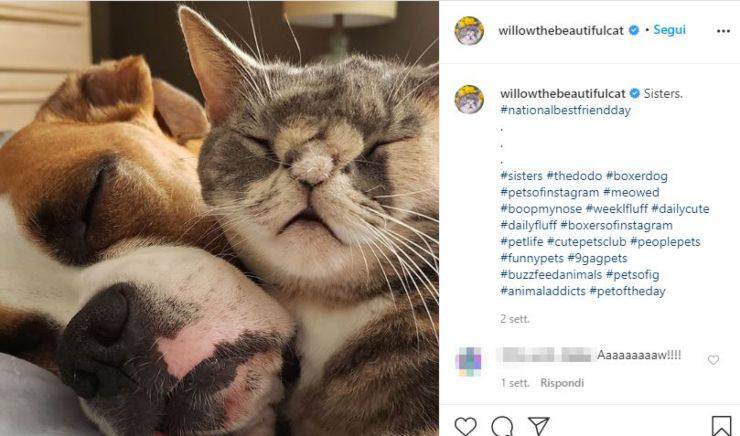Share the post via paper plane icon

pos(538,427)
